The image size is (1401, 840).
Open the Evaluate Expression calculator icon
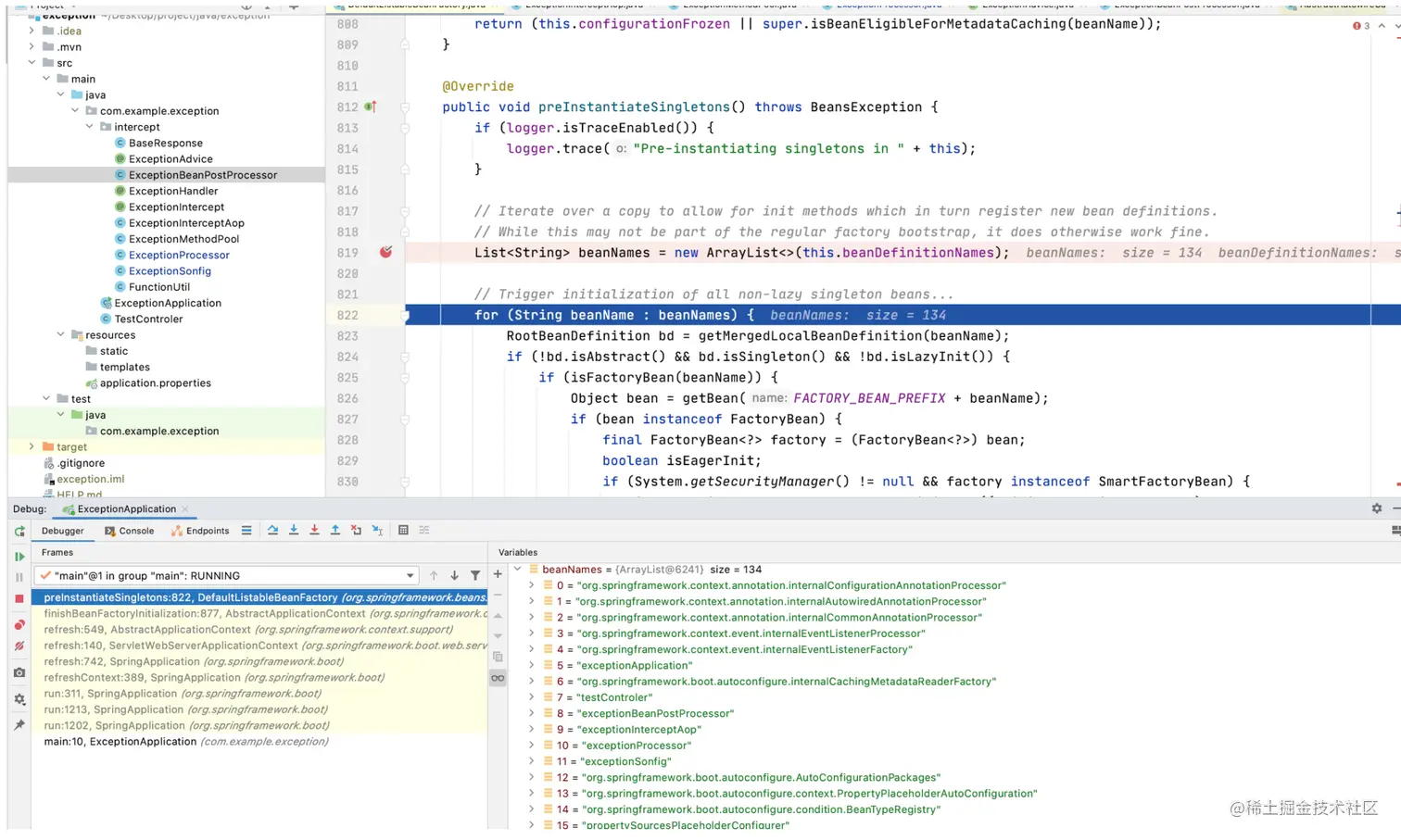tap(403, 531)
